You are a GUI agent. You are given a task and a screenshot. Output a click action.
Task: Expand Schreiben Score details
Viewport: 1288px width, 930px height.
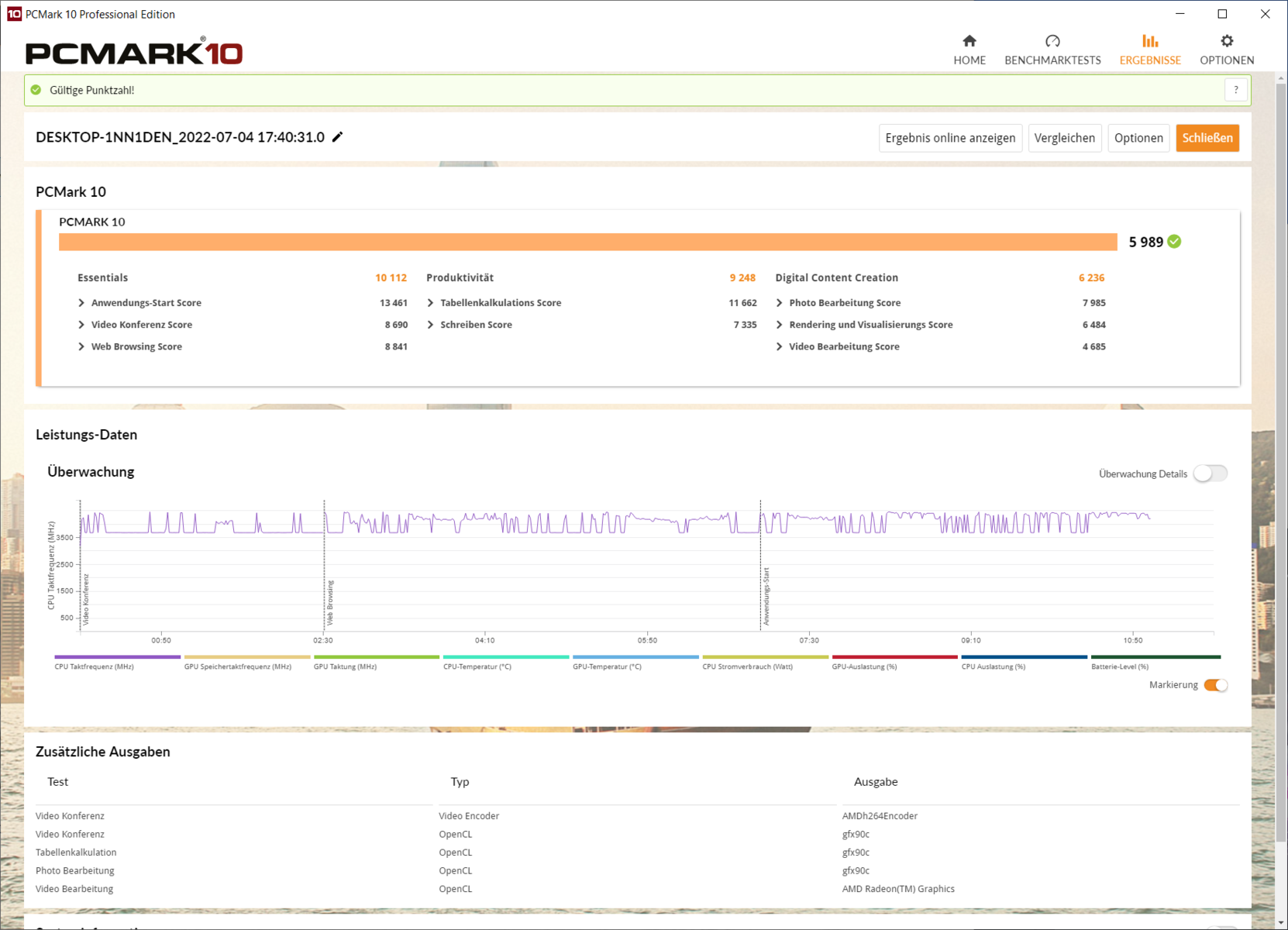click(430, 325)
